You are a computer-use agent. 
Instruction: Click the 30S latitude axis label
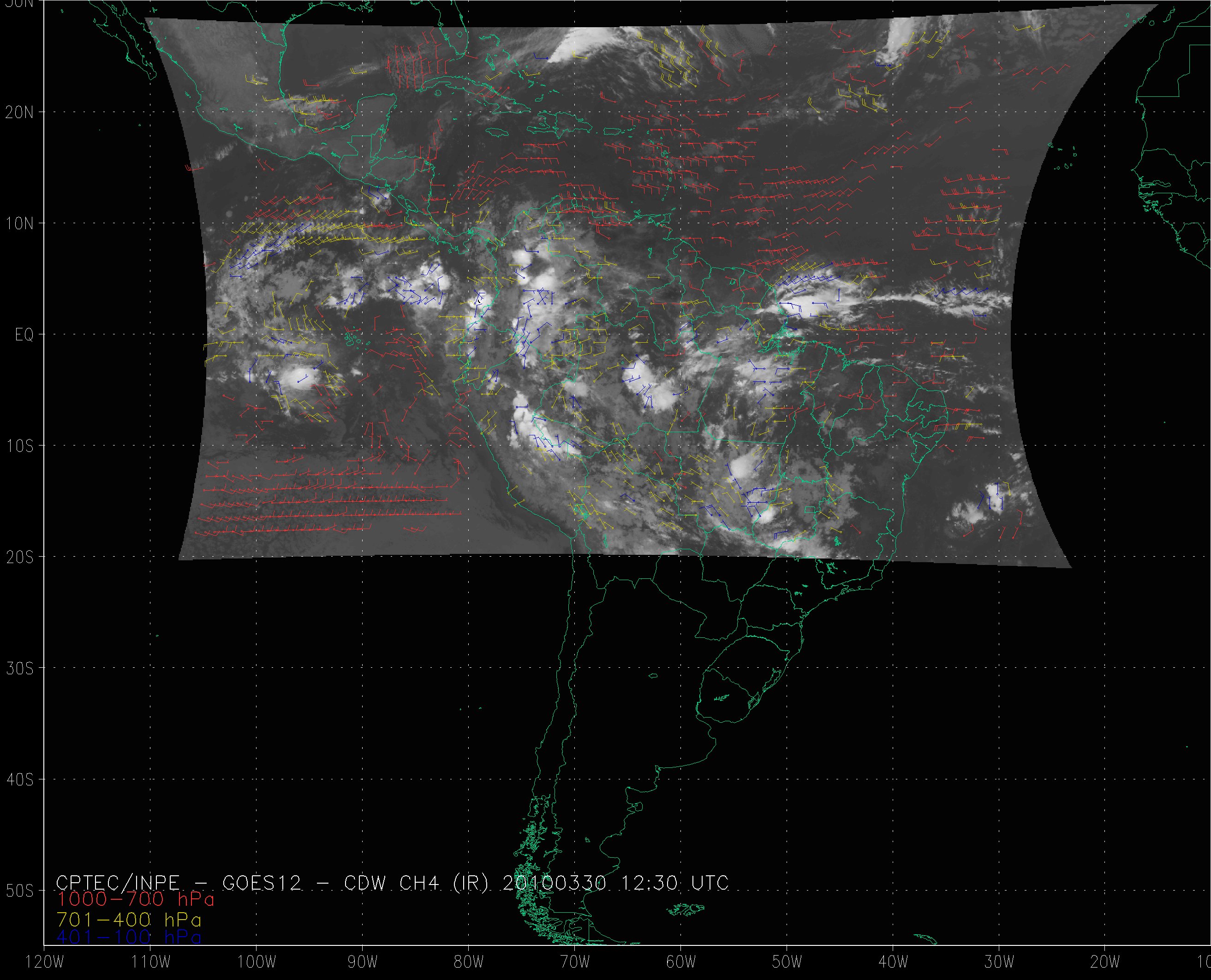coord(19,668)
